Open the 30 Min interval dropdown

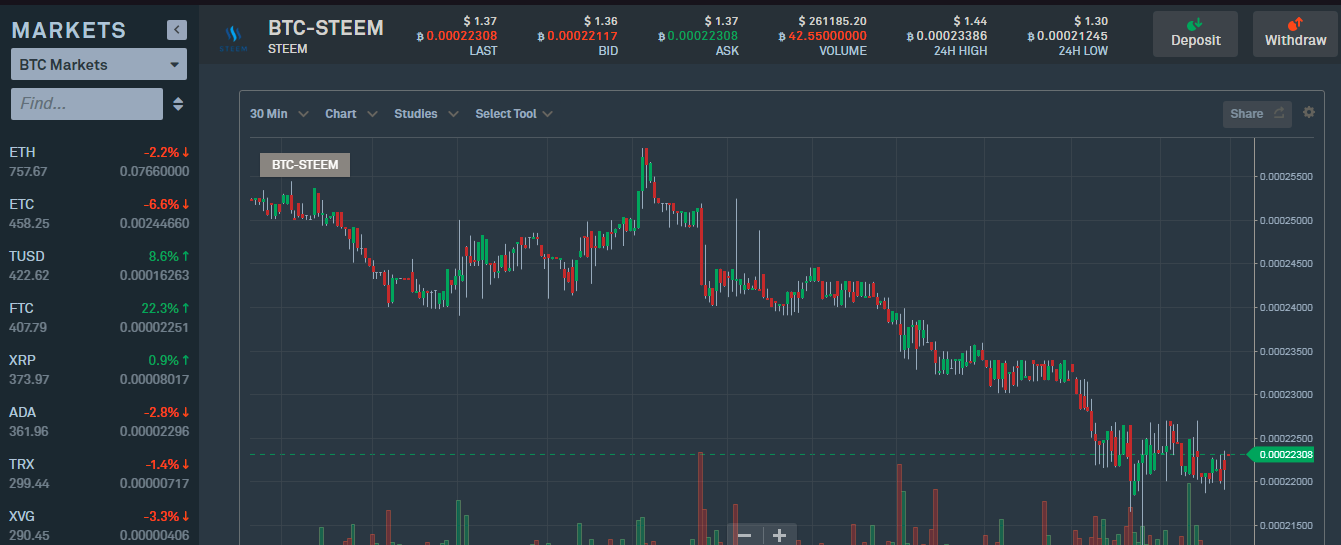point(279,114)
